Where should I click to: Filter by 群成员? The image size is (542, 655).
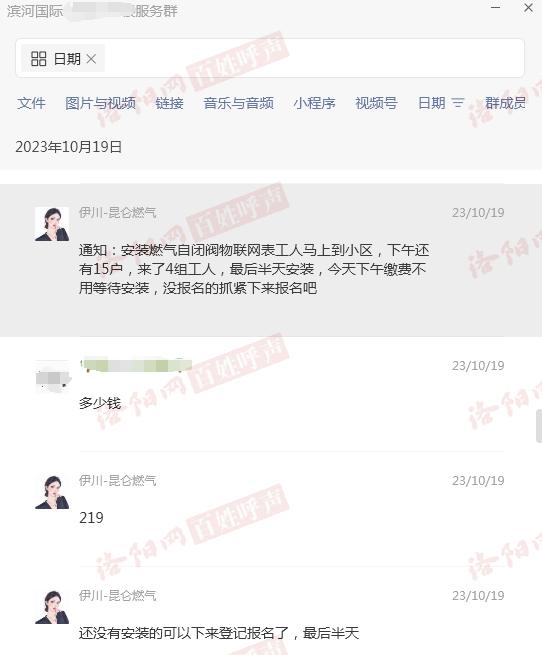tap(505, 103)
